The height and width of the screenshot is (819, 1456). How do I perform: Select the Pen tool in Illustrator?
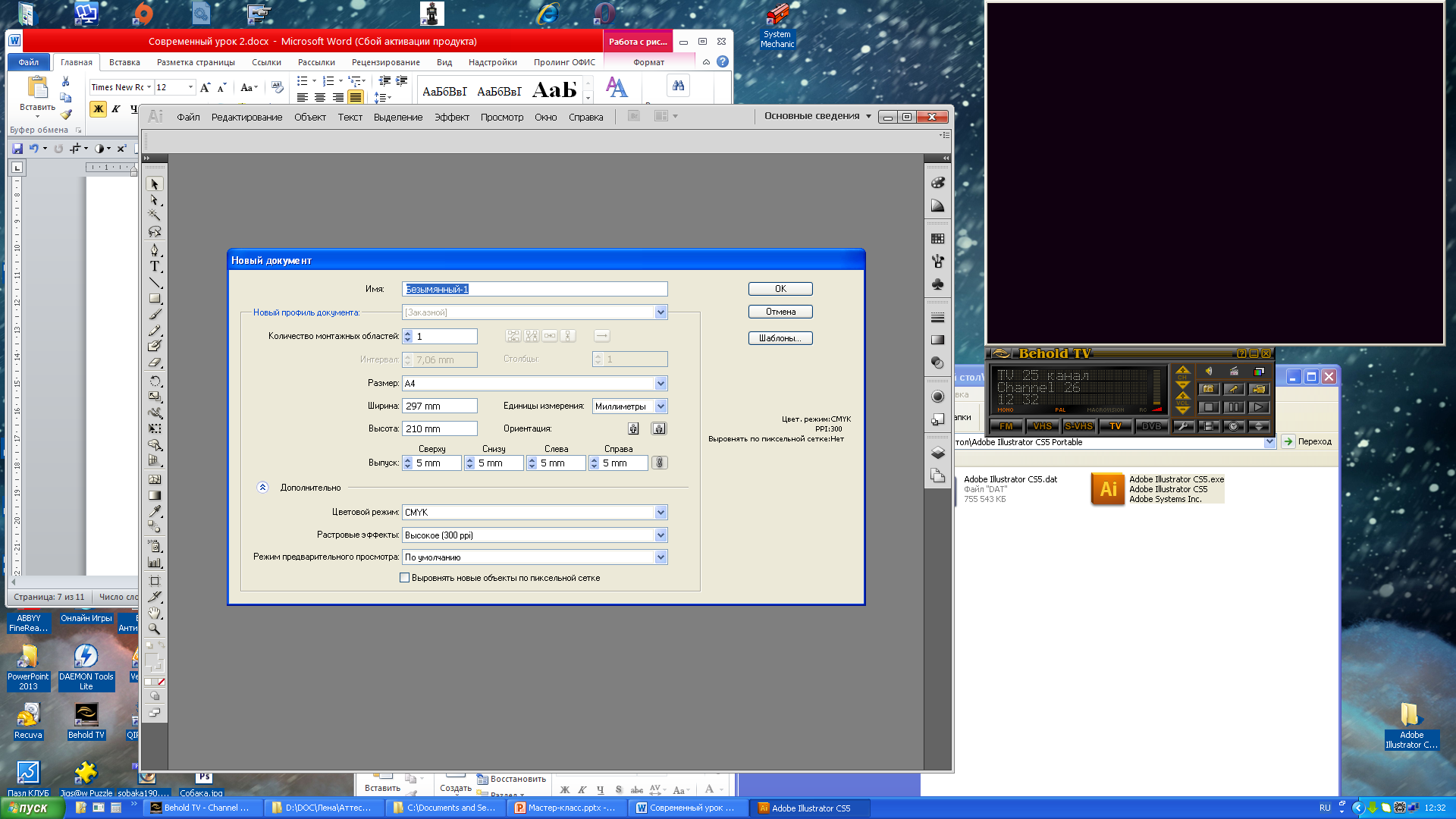pyautogui.click(x=155, y=250)
